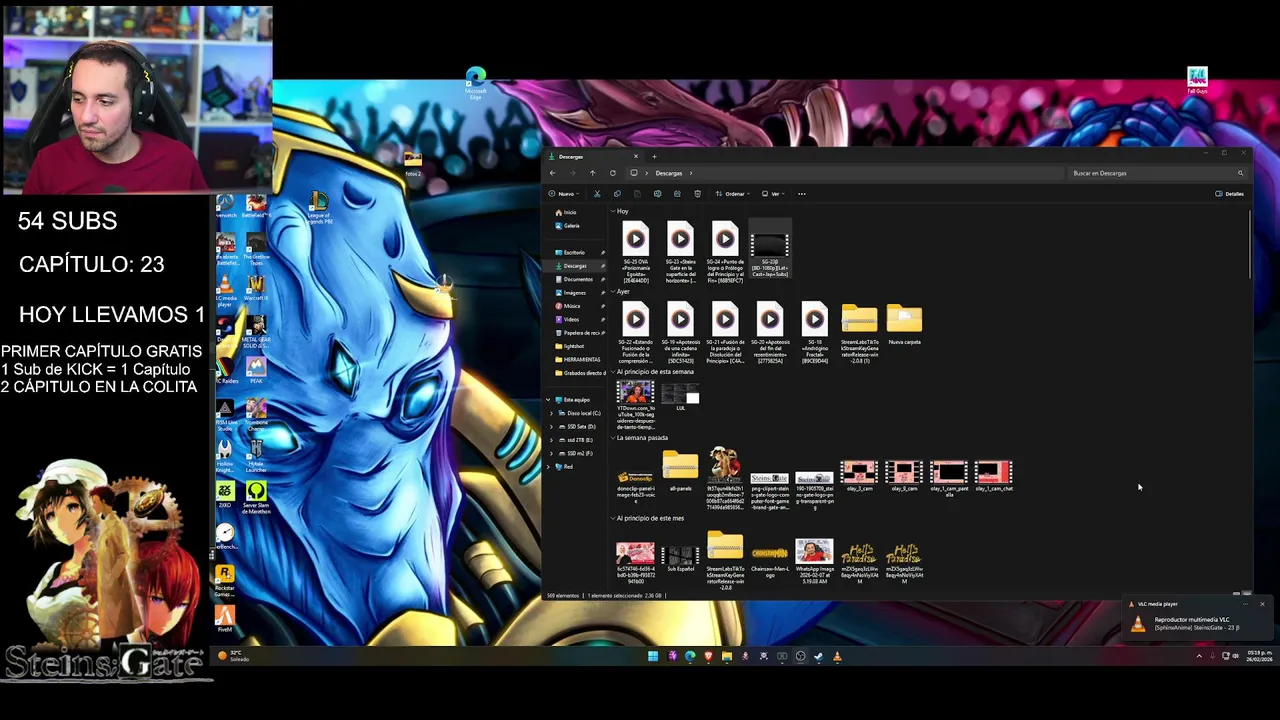Show hidden system tray icons chevron

1199,656
